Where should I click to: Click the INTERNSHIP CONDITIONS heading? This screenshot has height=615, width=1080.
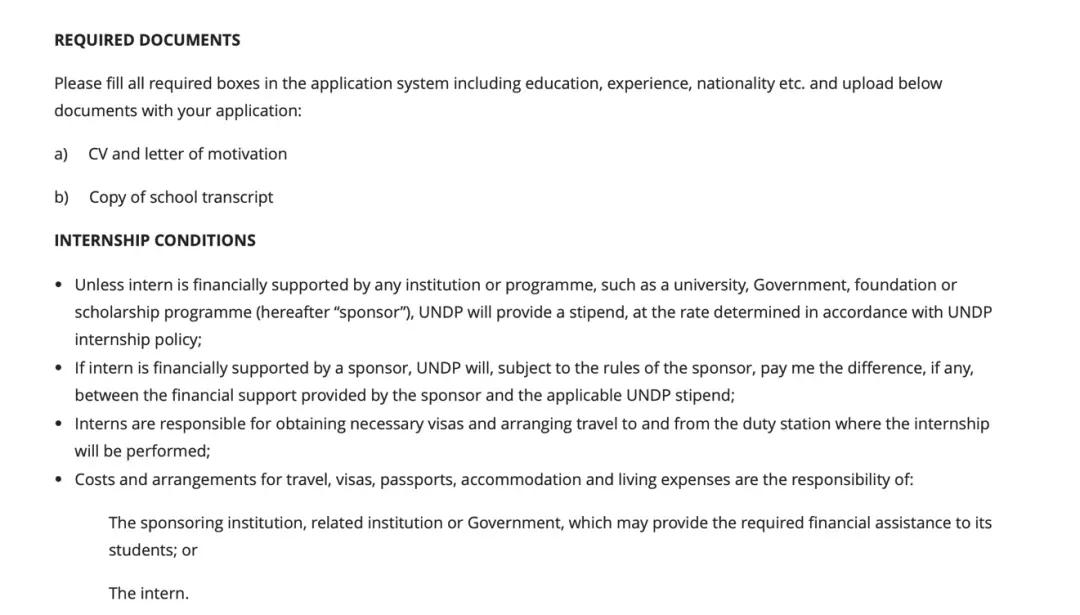click(x=155, y=240)
